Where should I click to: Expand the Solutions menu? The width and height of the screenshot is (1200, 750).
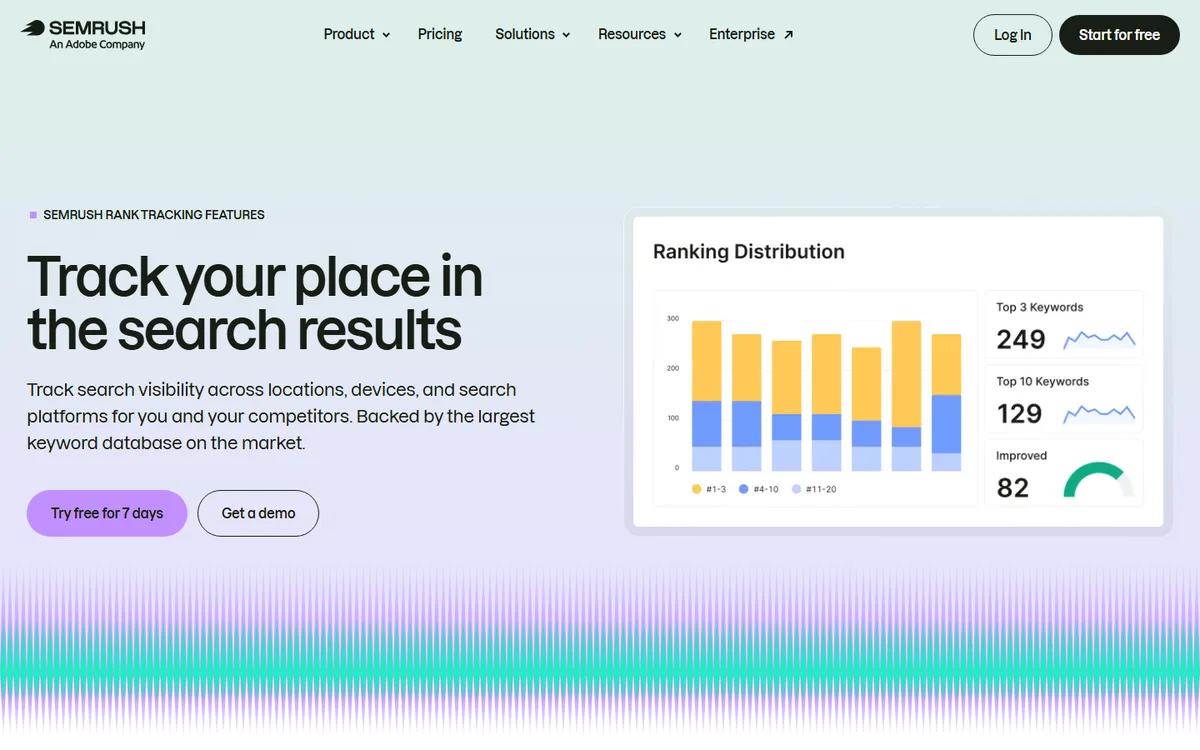pyautogui.click(x=533, y=34)
